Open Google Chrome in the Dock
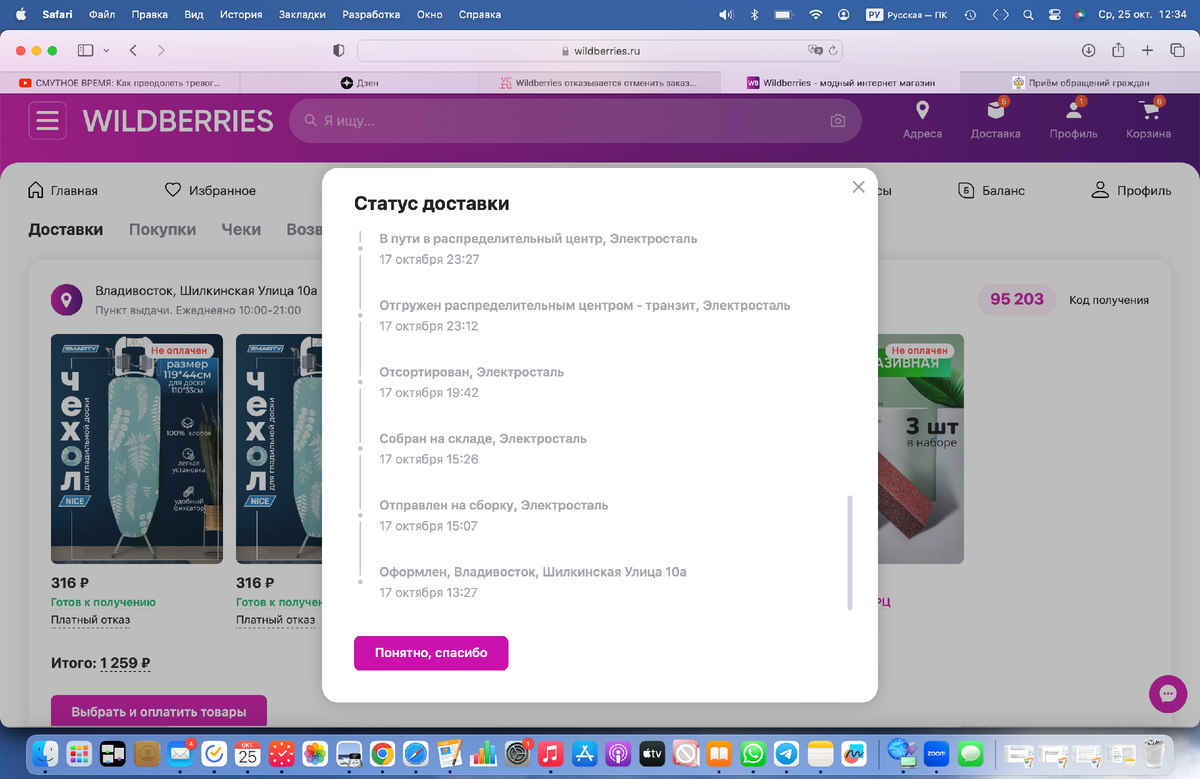Viewport: 1200px width, 779px height. point(381,753)
